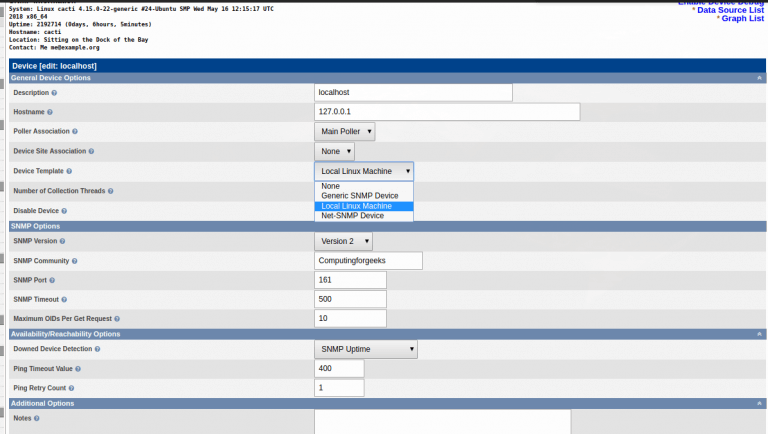The image size is (768, 434).
Task: Click the help icon beside SNMP Community
Action: [75, 261]
